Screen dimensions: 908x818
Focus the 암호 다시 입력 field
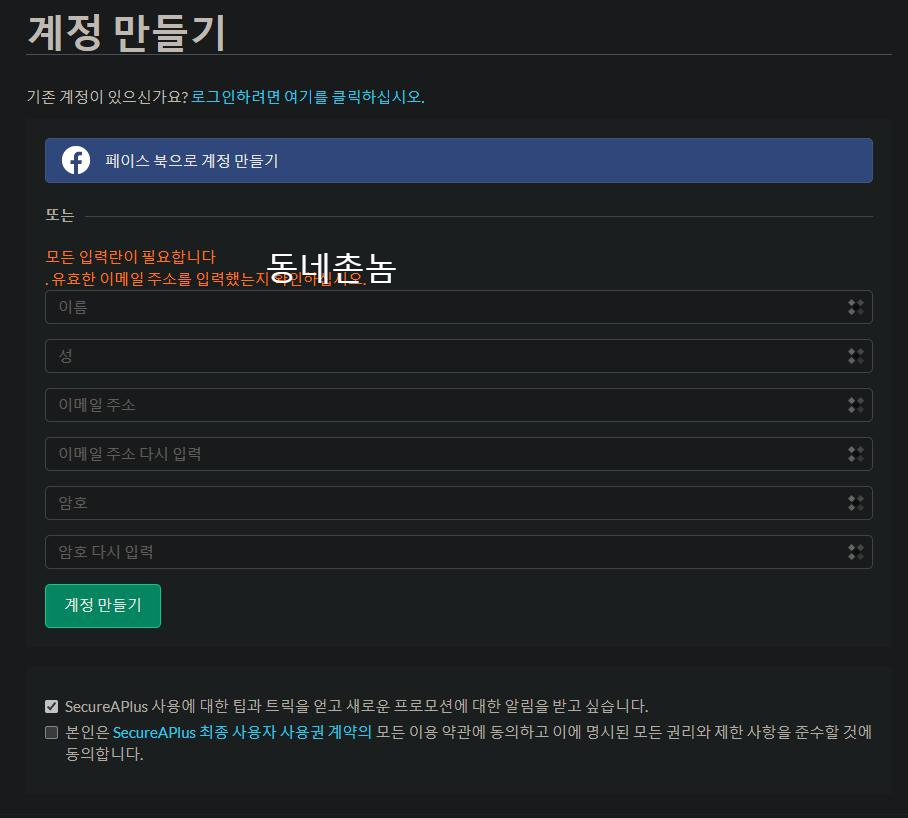(459, 552)
